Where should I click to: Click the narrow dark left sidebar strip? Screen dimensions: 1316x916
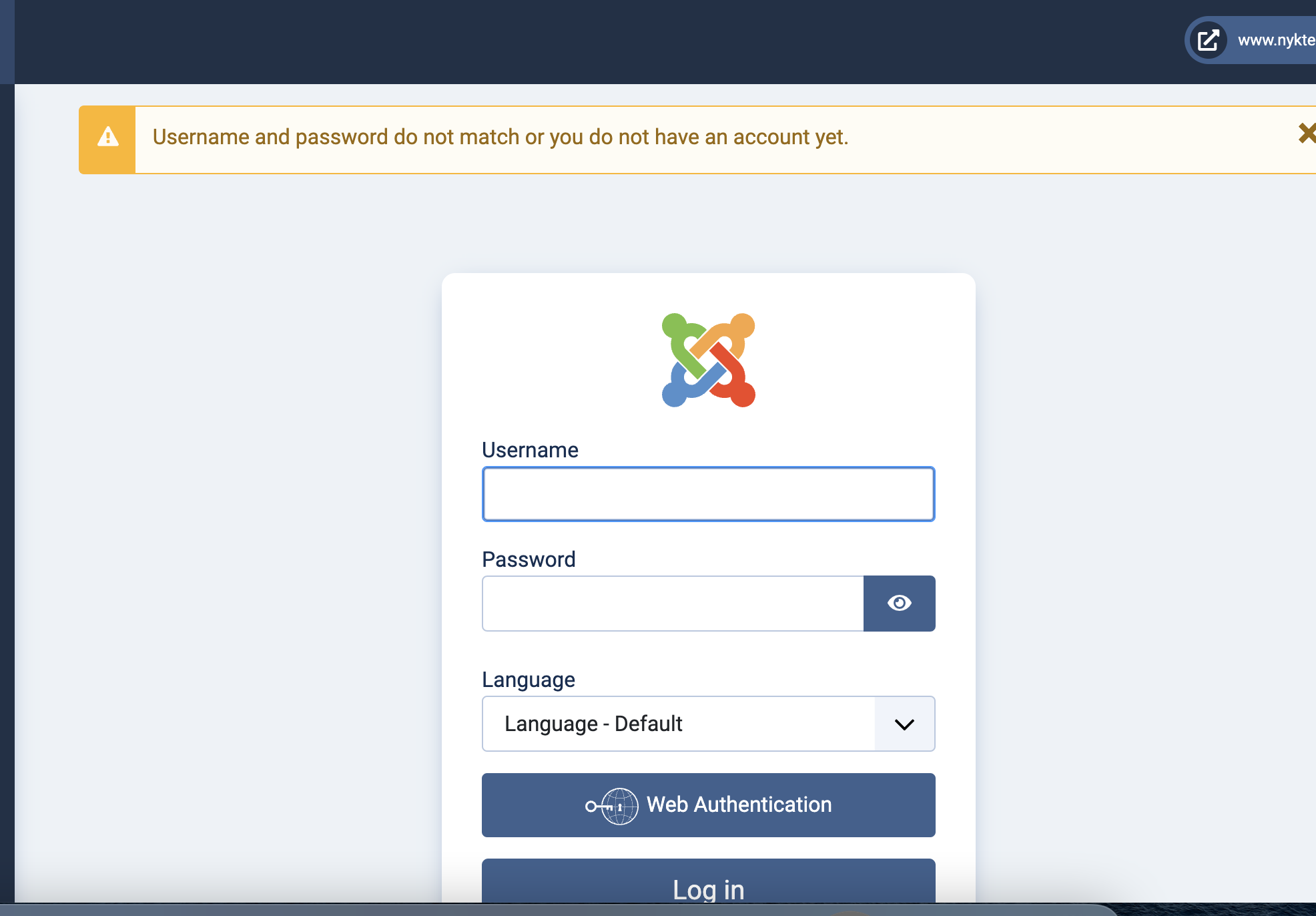[7, 467]
